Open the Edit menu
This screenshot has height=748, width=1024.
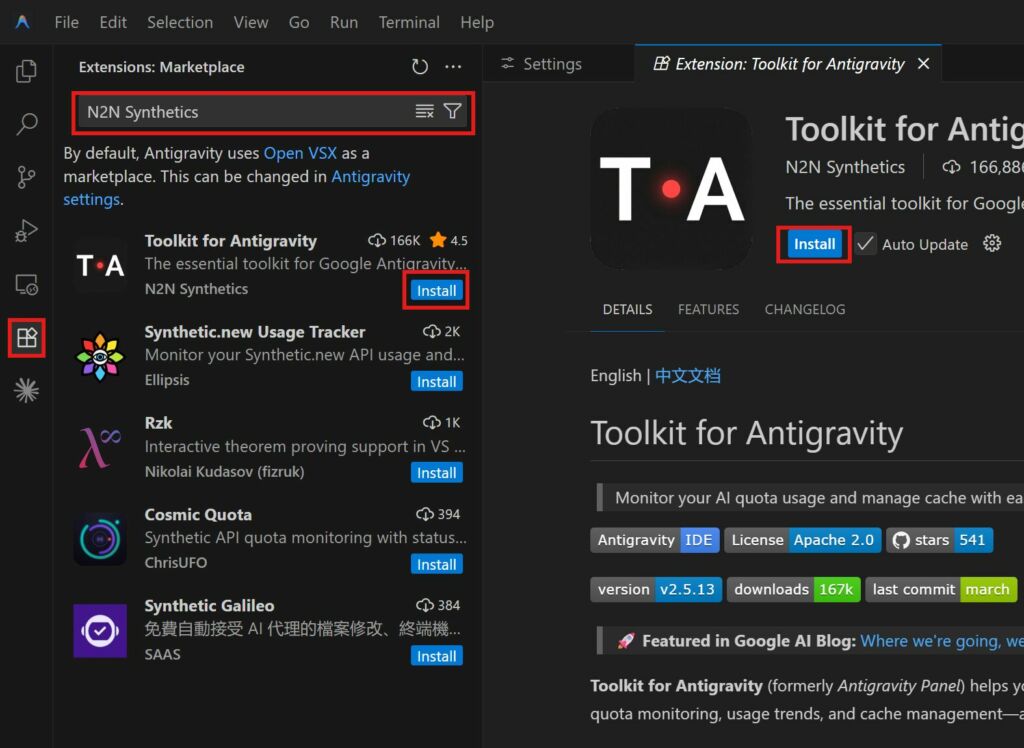tap(113, 22)
